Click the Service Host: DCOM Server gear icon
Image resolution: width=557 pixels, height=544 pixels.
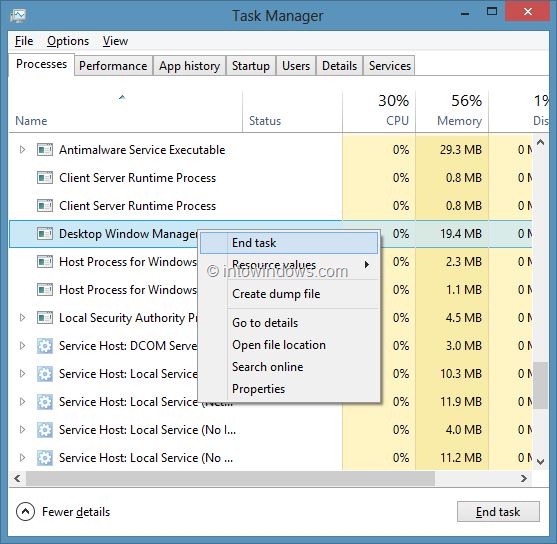[x=45, y=346]
